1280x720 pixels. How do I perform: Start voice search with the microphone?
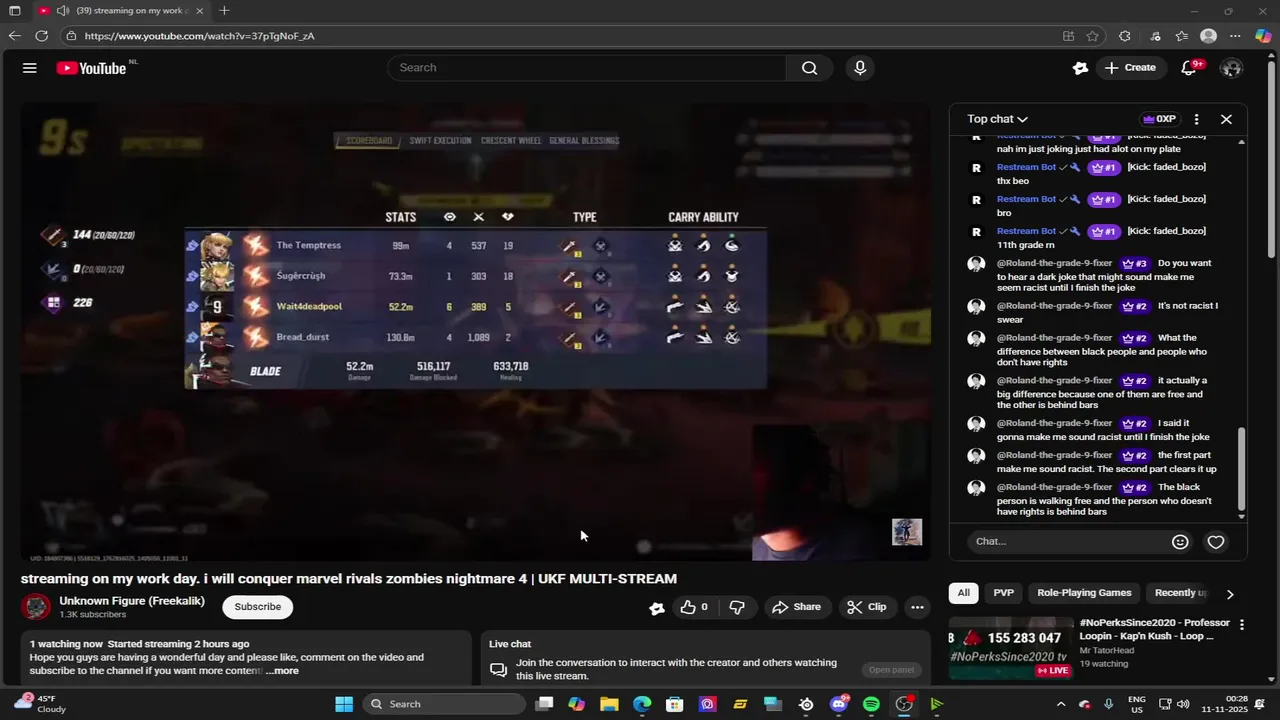click(x=860, y=68)
